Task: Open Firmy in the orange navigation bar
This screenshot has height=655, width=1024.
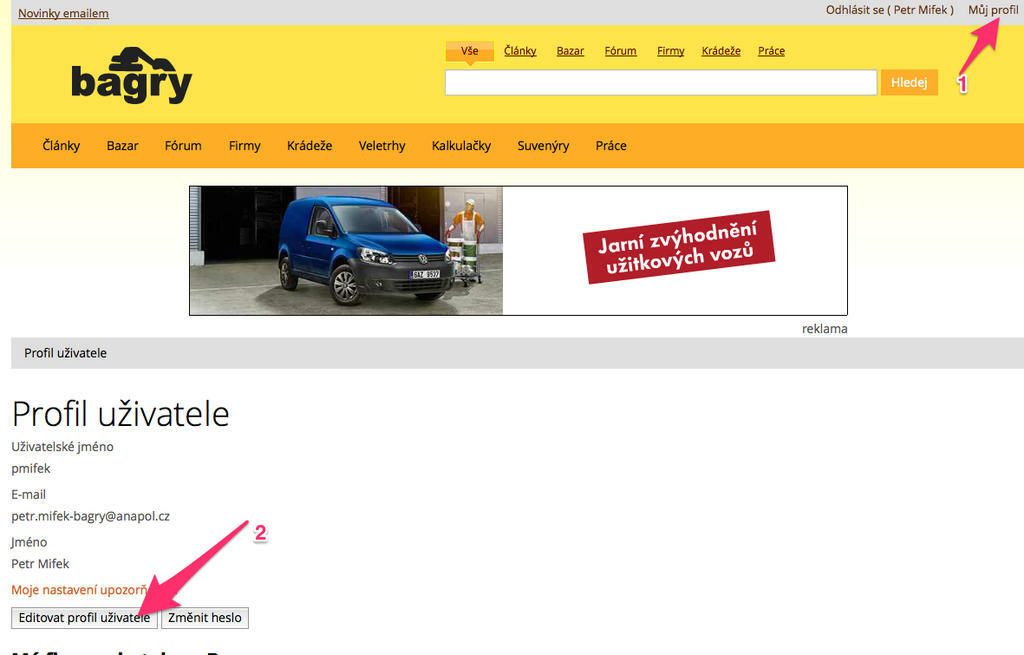Action: click(245, 146)
